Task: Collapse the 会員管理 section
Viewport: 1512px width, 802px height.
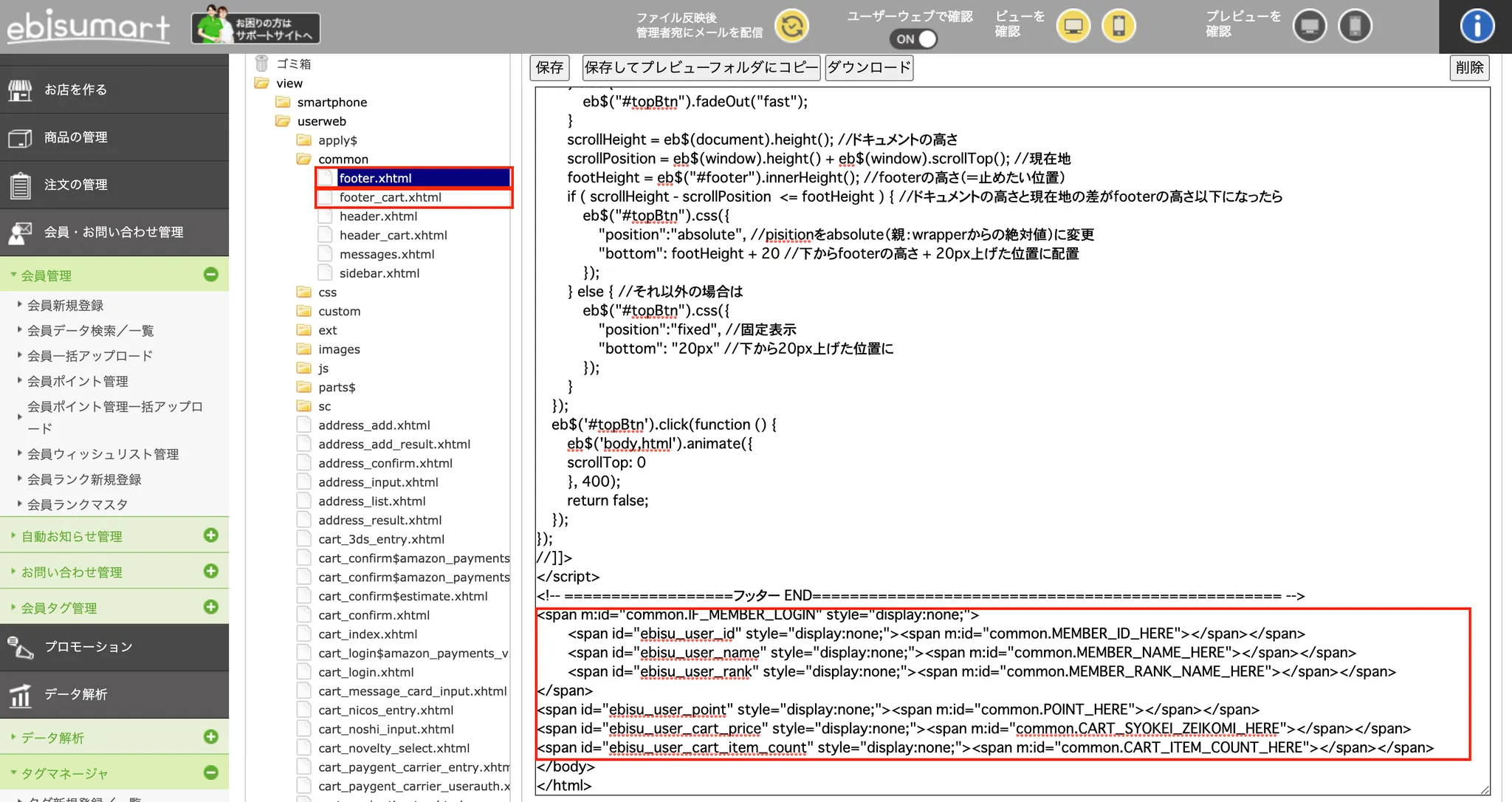Action: point(211,275)
